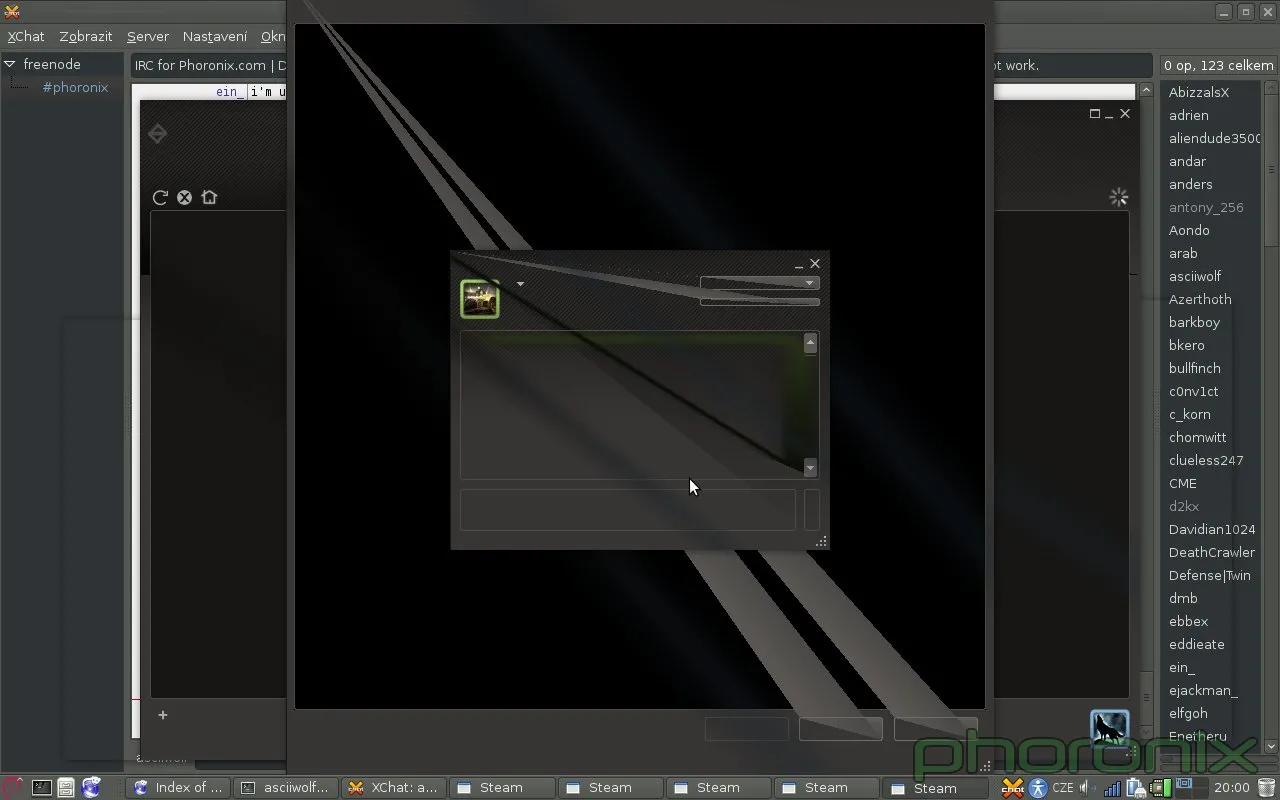This screenshot has width=1280, height=800.
Task: Switch to the 'Index of ...' browser window
Action: pyautogui.click(x=179, y=788)
